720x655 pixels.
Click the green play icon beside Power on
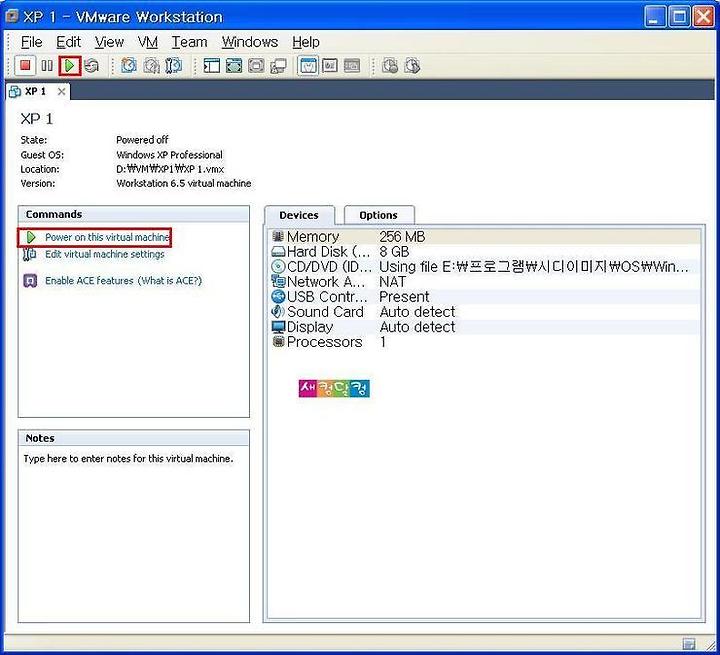[31, 237]
